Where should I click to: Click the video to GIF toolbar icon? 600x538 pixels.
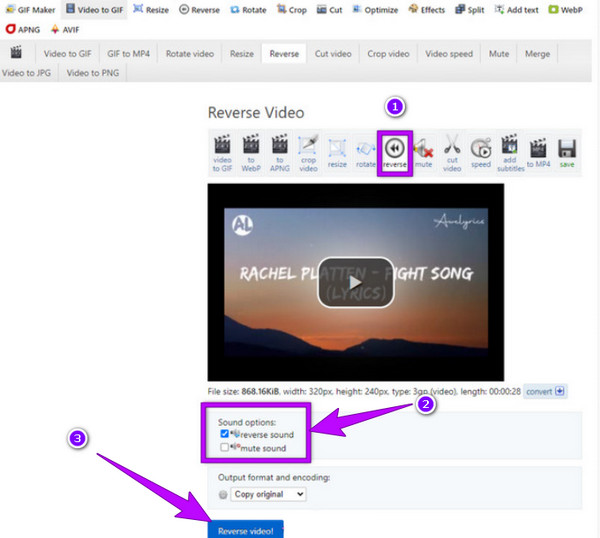[222, 153]
